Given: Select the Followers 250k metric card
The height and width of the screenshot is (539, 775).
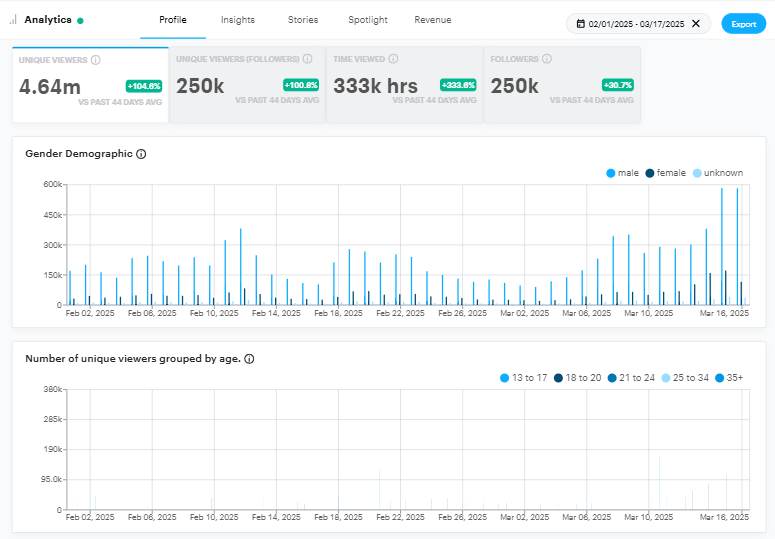Looking at the screenshot, I should click(x=562, y=84).
